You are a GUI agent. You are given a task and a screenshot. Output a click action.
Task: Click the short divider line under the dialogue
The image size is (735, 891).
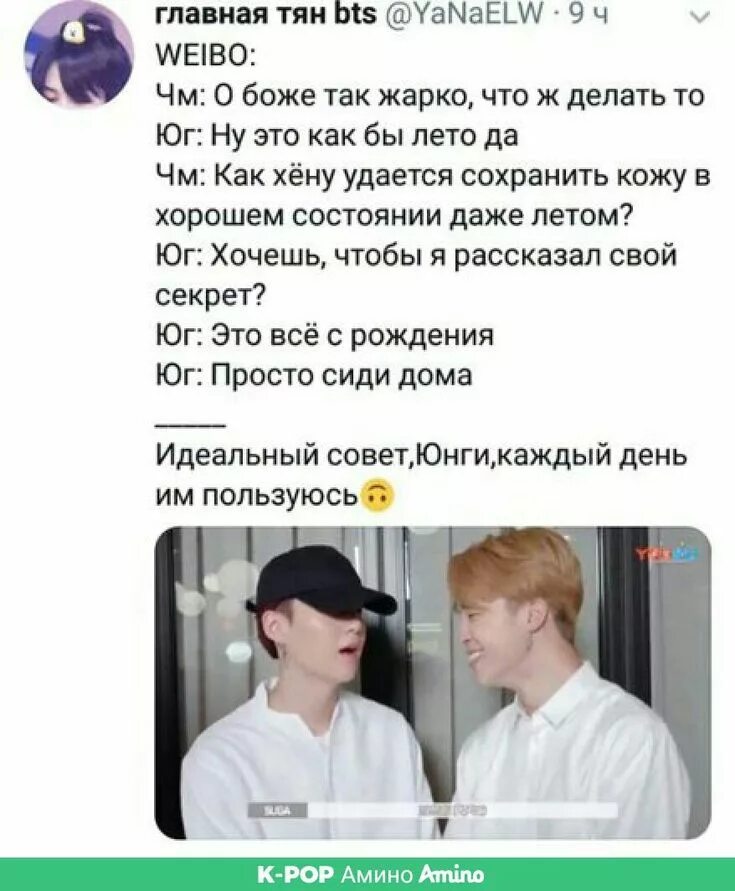click(x=190, y=424)
